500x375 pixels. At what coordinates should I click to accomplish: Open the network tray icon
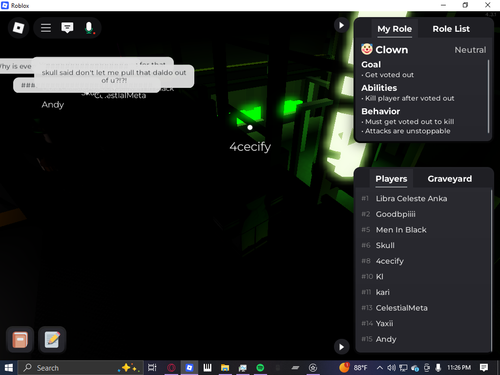coord(403,368)
